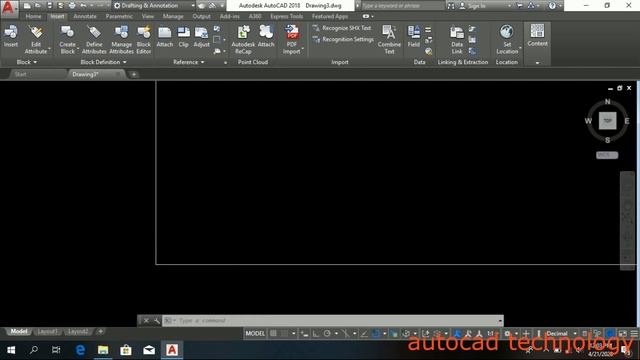Launch Autodesk ReCap
Viewport: 640px width, 360px height.
(x=243, y=39)
